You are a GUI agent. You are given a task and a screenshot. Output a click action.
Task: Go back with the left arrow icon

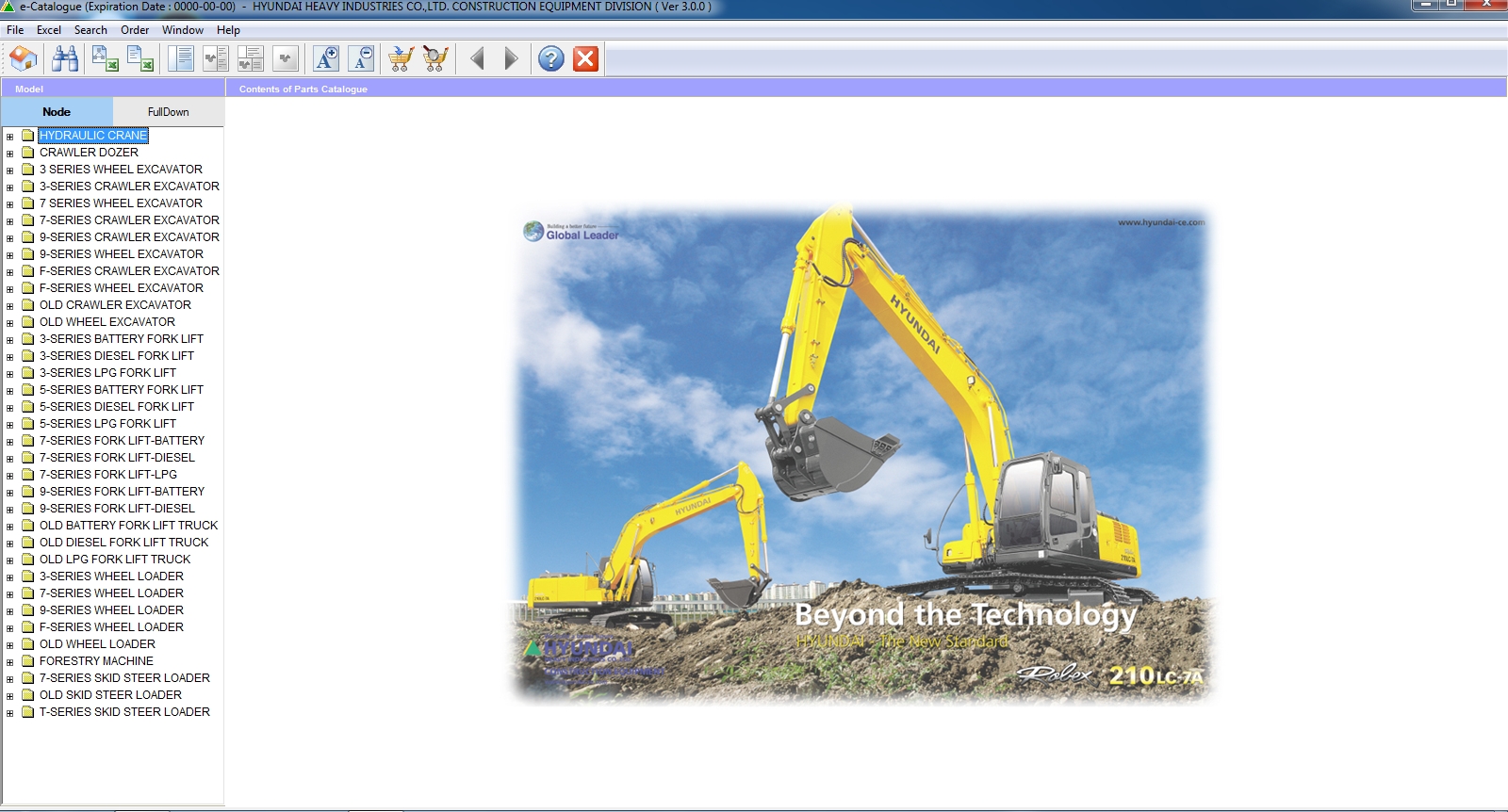(x=477, y=59)
